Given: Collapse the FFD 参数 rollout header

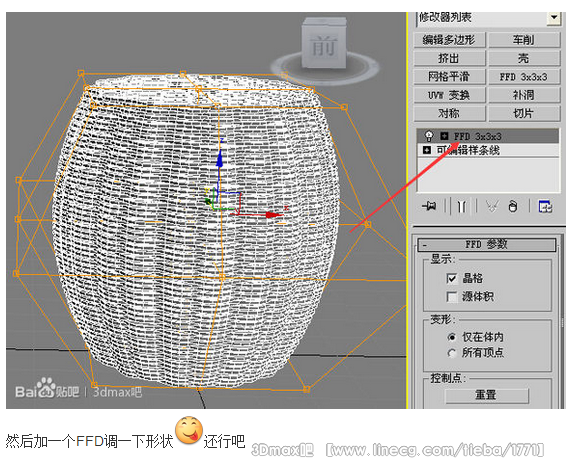Looking at the screenshot, I should (x=487, y=244).
